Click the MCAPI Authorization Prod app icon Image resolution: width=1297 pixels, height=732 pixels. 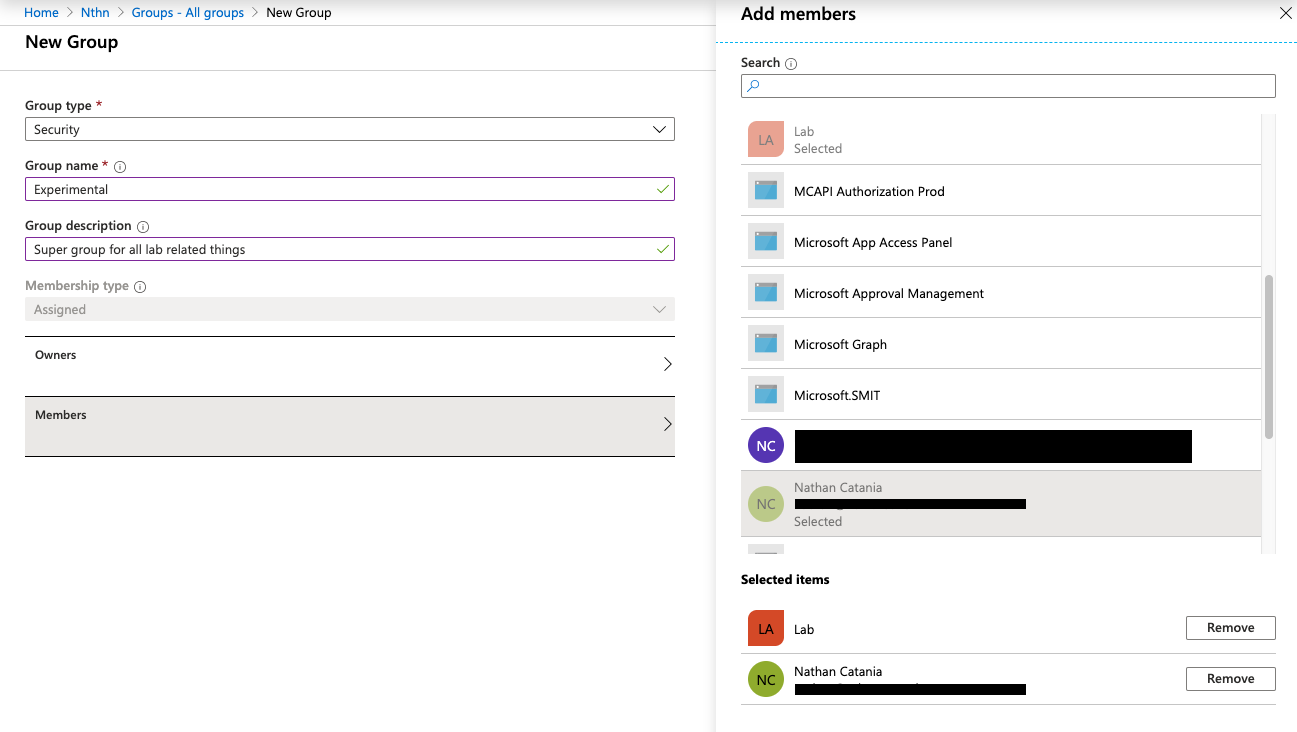(x=766, y=190)
